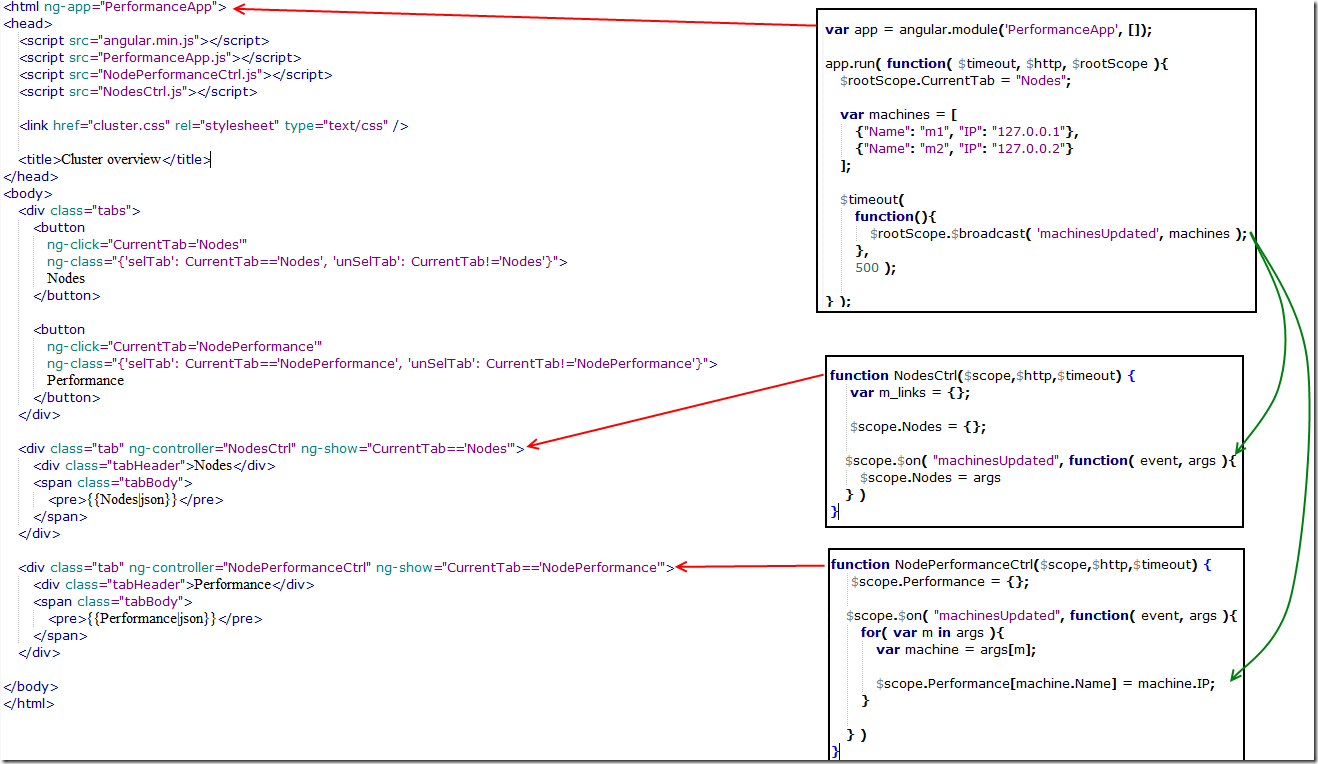
Task: Click the 'function NodePerformanceCtrl(' declaration line
Action: (x=1021, y=564)
